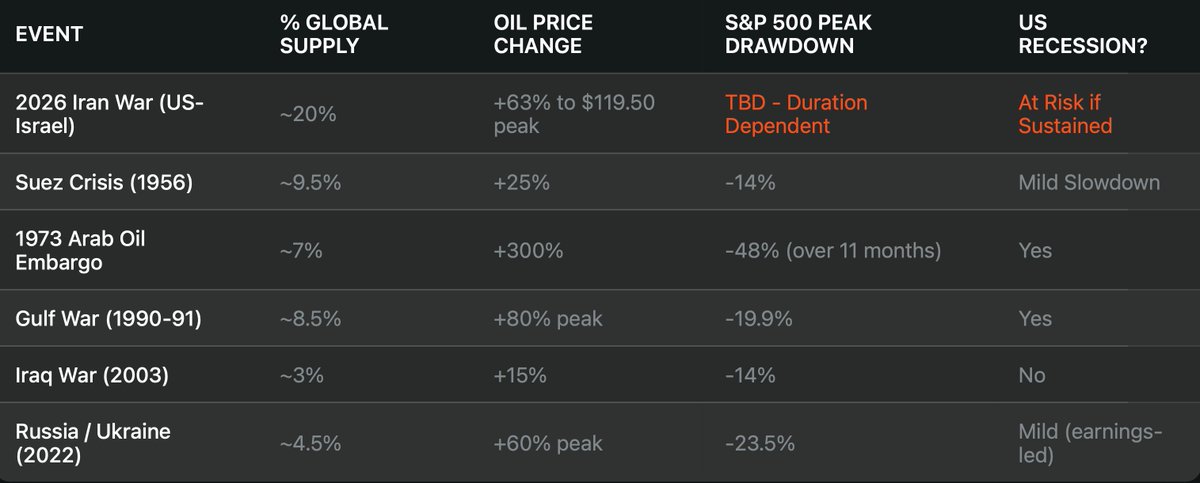
Task: Select the "-48% (over 11 months)" cell
Action: 833,250
